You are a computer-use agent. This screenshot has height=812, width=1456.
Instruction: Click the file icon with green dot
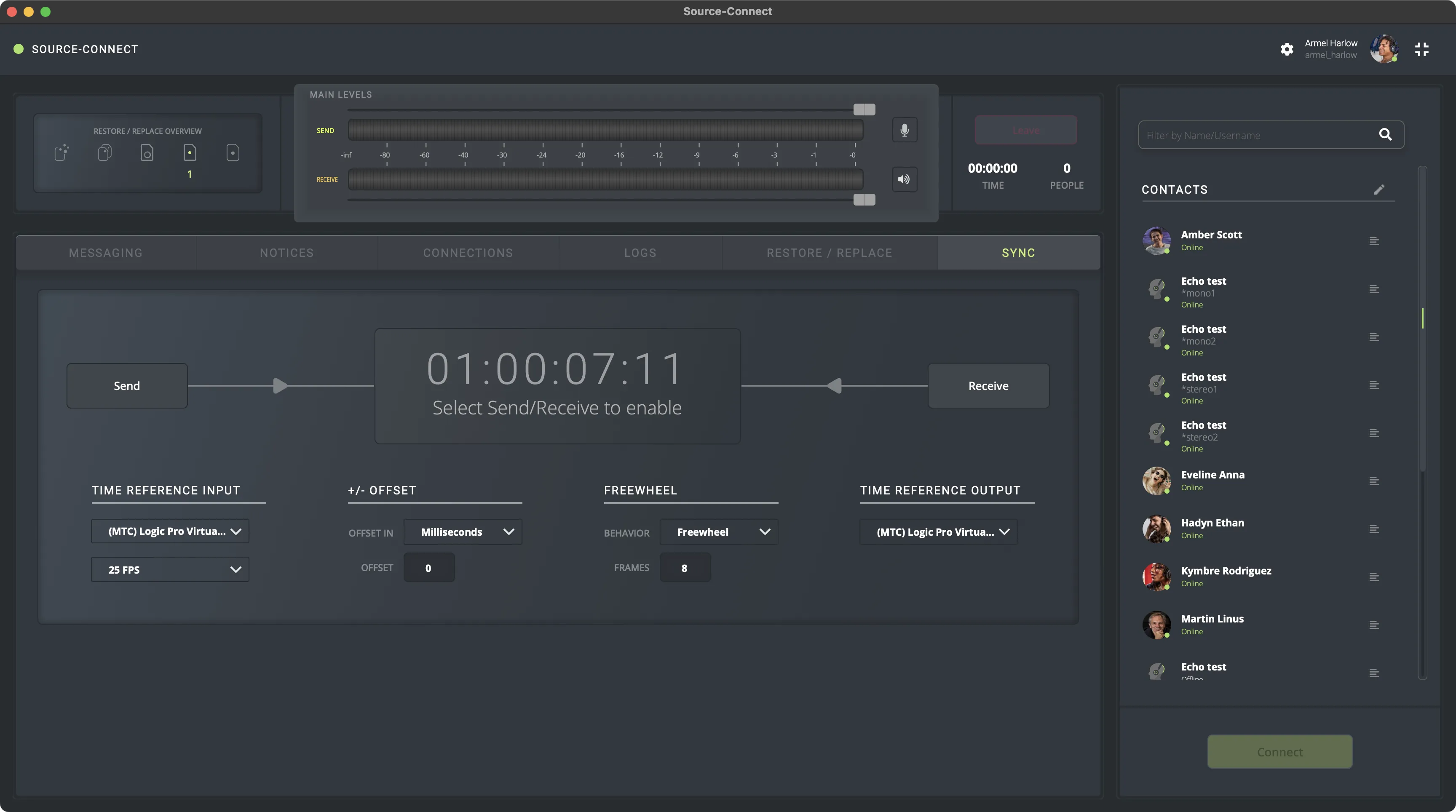[190, 152]
